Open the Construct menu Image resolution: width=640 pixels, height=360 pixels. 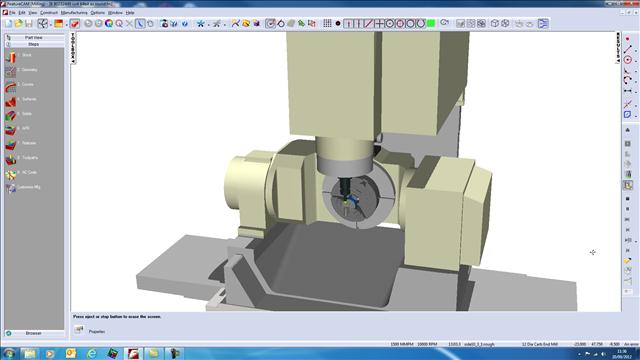pyautogui.click(x=49, y=13)
